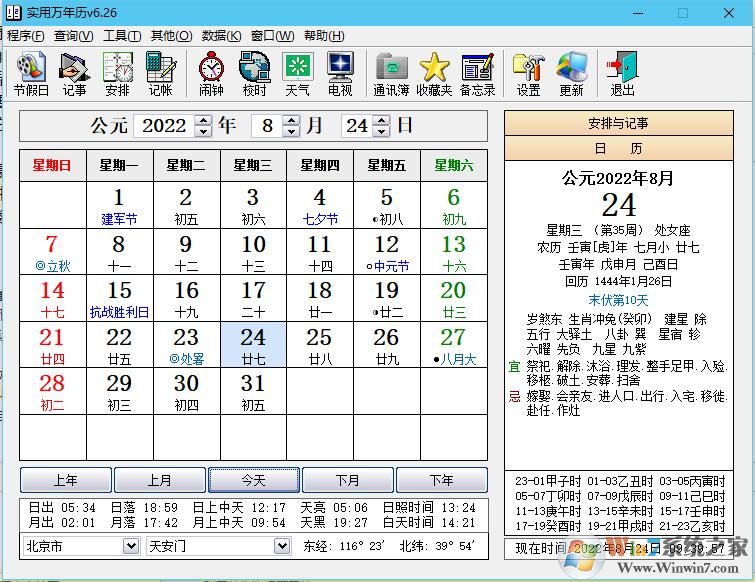The height and width of the screenshot is (582, 755).
Task: Click the 星期日 column header
Action: [52, 166]
